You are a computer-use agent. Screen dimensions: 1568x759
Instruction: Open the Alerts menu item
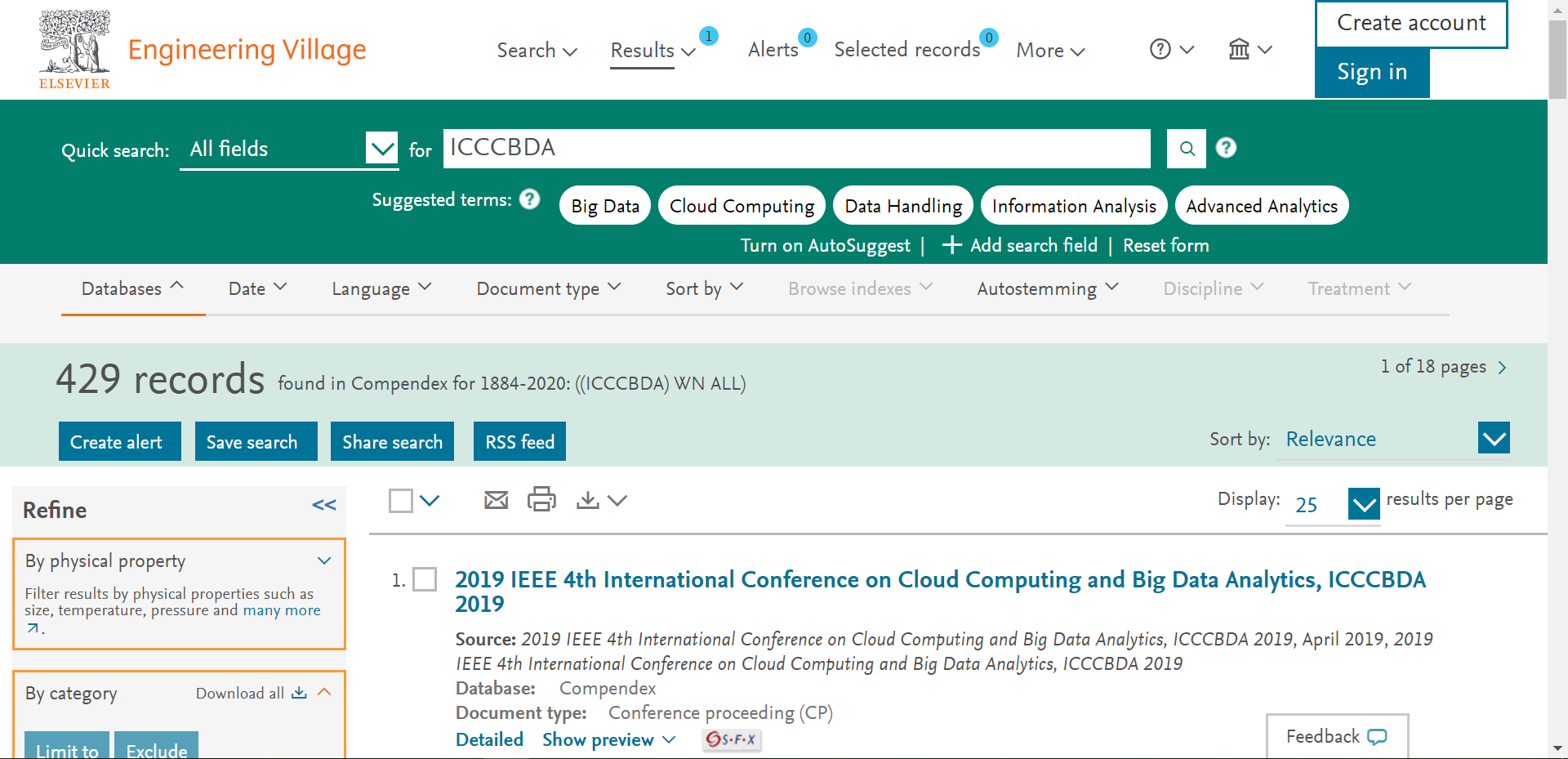773,50
